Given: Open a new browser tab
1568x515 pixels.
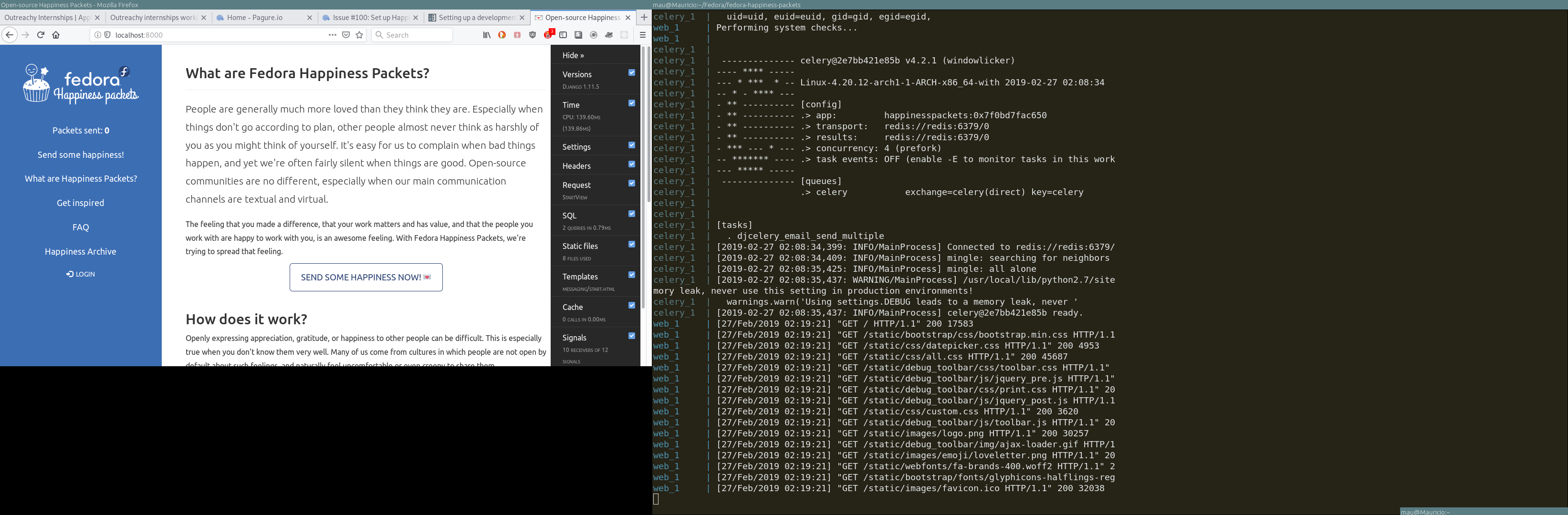Looking at the screenshot, I should coord(644,18).
